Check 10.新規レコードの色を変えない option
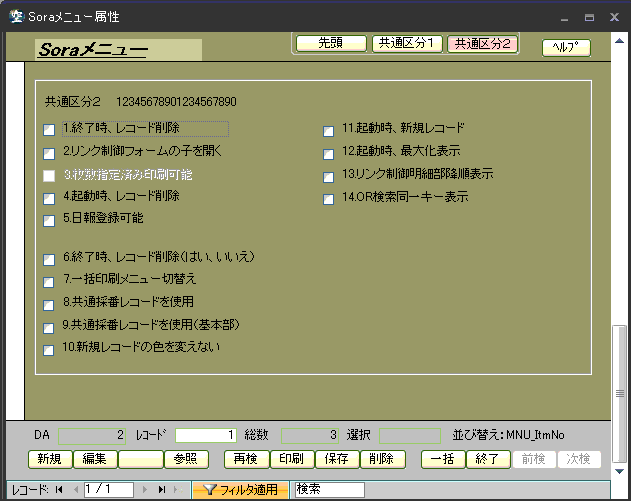This screenshot has width=631, height=501. [x=49, y=350]
